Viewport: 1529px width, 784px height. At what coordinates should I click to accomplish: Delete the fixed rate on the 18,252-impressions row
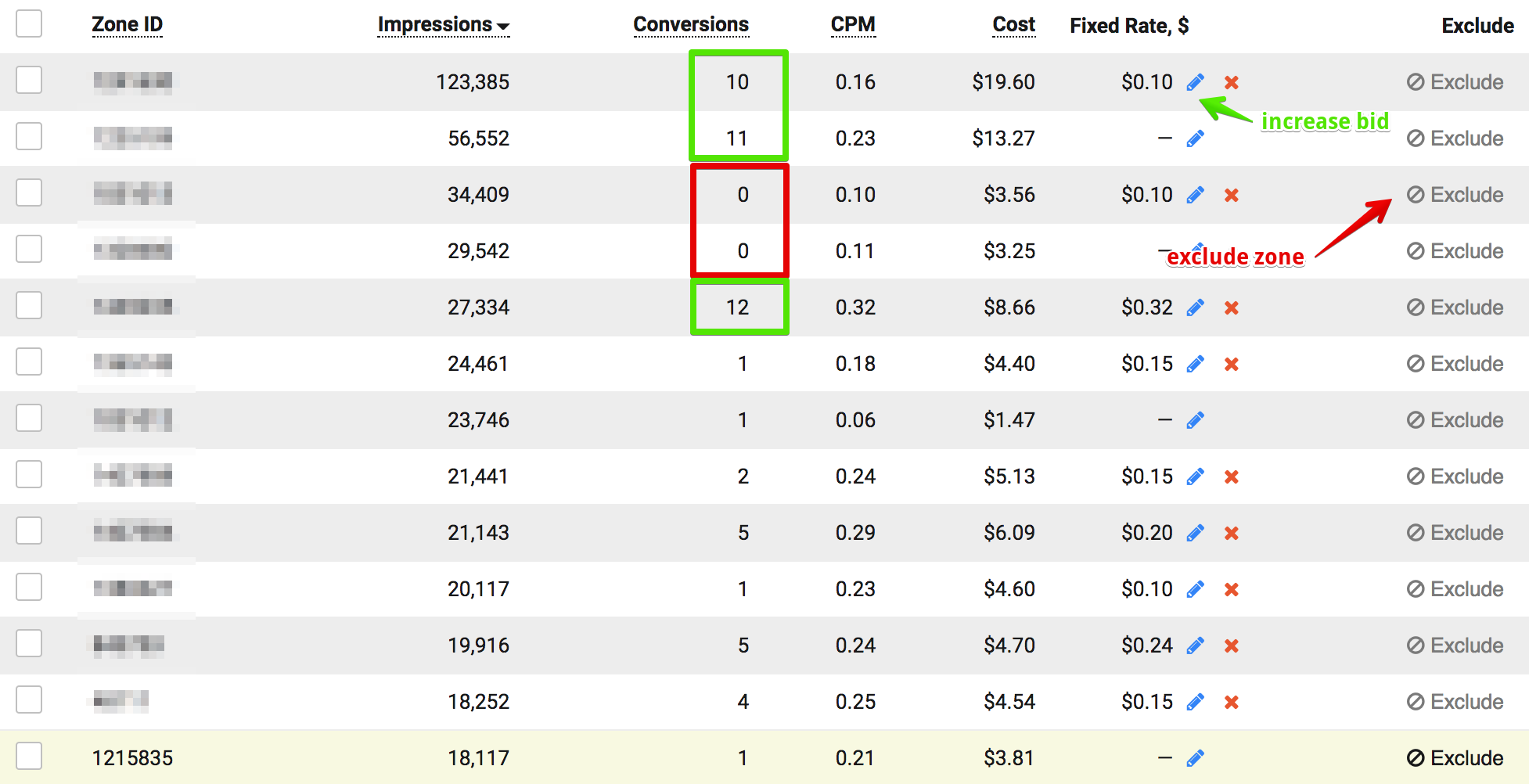point(1231,702)
